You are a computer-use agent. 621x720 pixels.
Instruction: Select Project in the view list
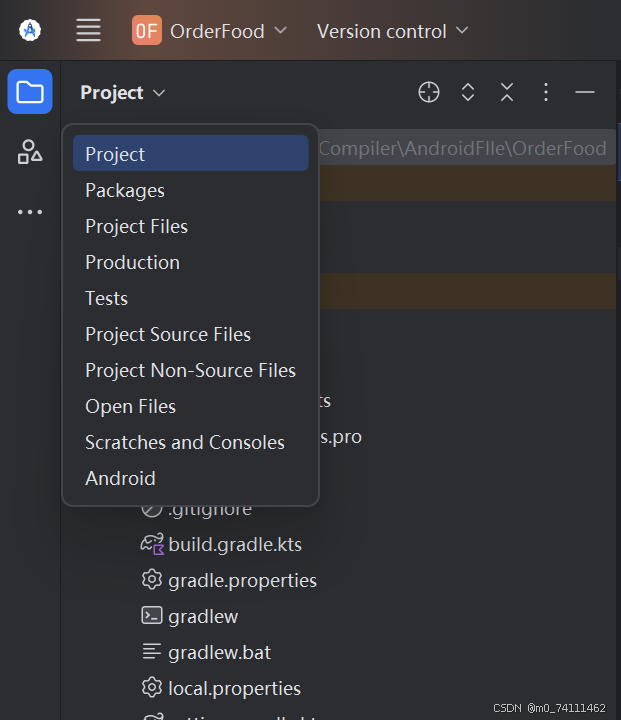[191, 153]
